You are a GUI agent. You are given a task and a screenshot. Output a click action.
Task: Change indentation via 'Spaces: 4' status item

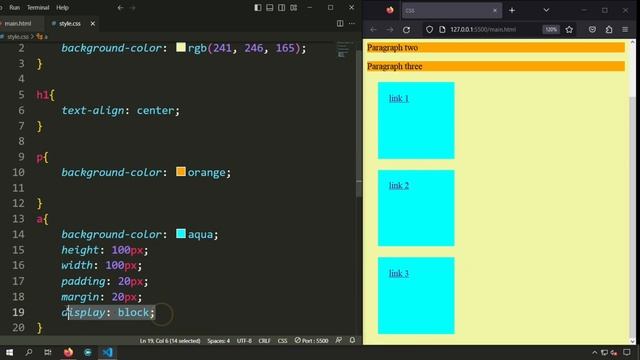(x=218, y=340)
